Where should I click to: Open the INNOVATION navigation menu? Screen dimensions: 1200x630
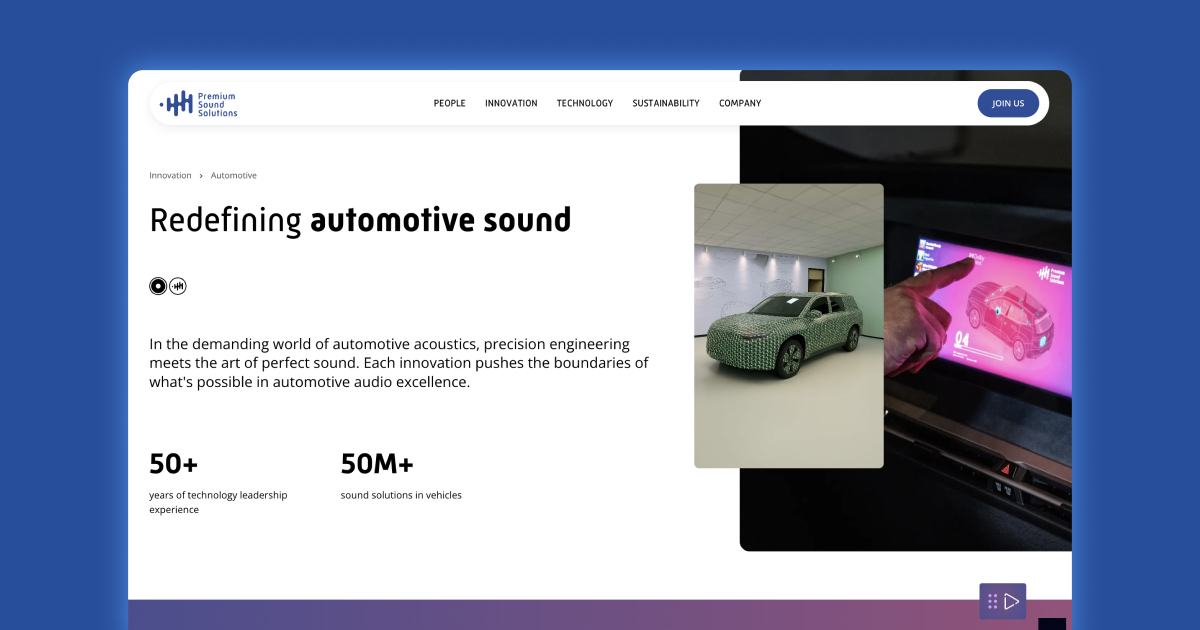[x=511, y=103]
